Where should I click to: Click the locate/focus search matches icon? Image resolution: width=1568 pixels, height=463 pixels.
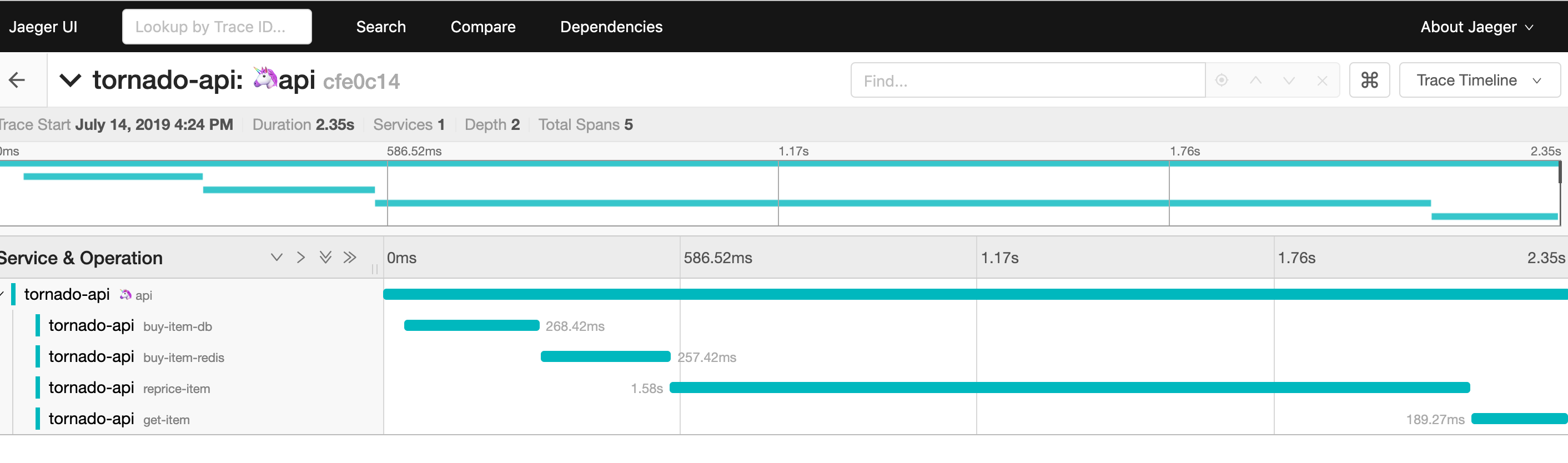1221,80
